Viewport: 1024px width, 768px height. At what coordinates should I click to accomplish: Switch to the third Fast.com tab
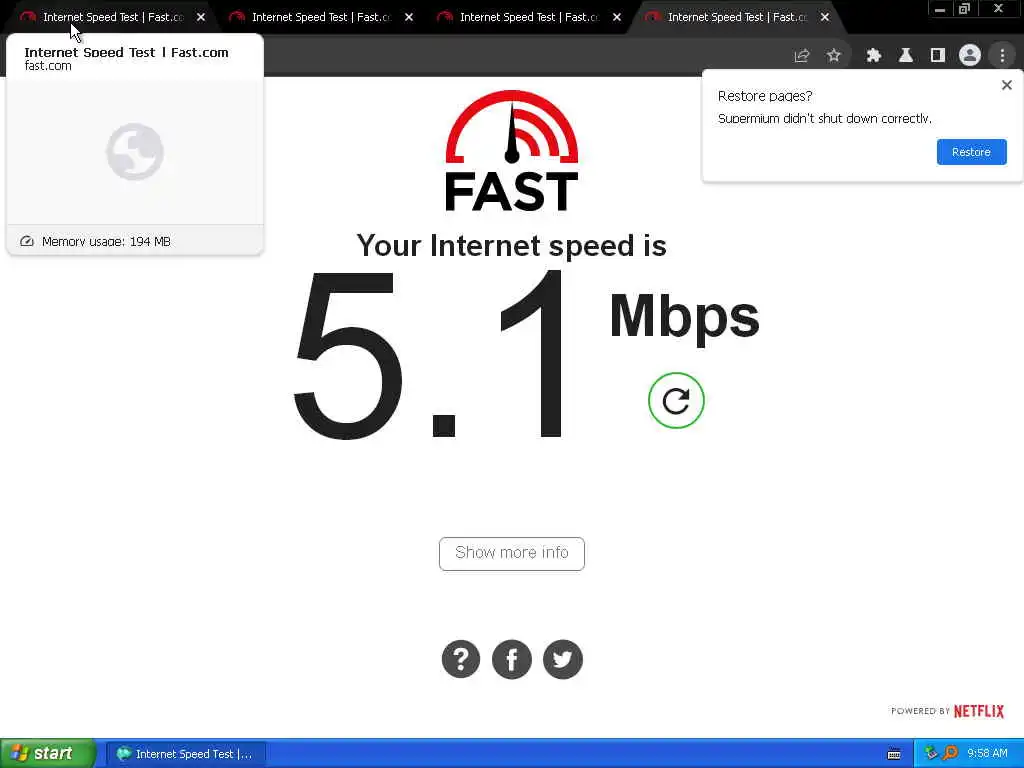(520, 17)
